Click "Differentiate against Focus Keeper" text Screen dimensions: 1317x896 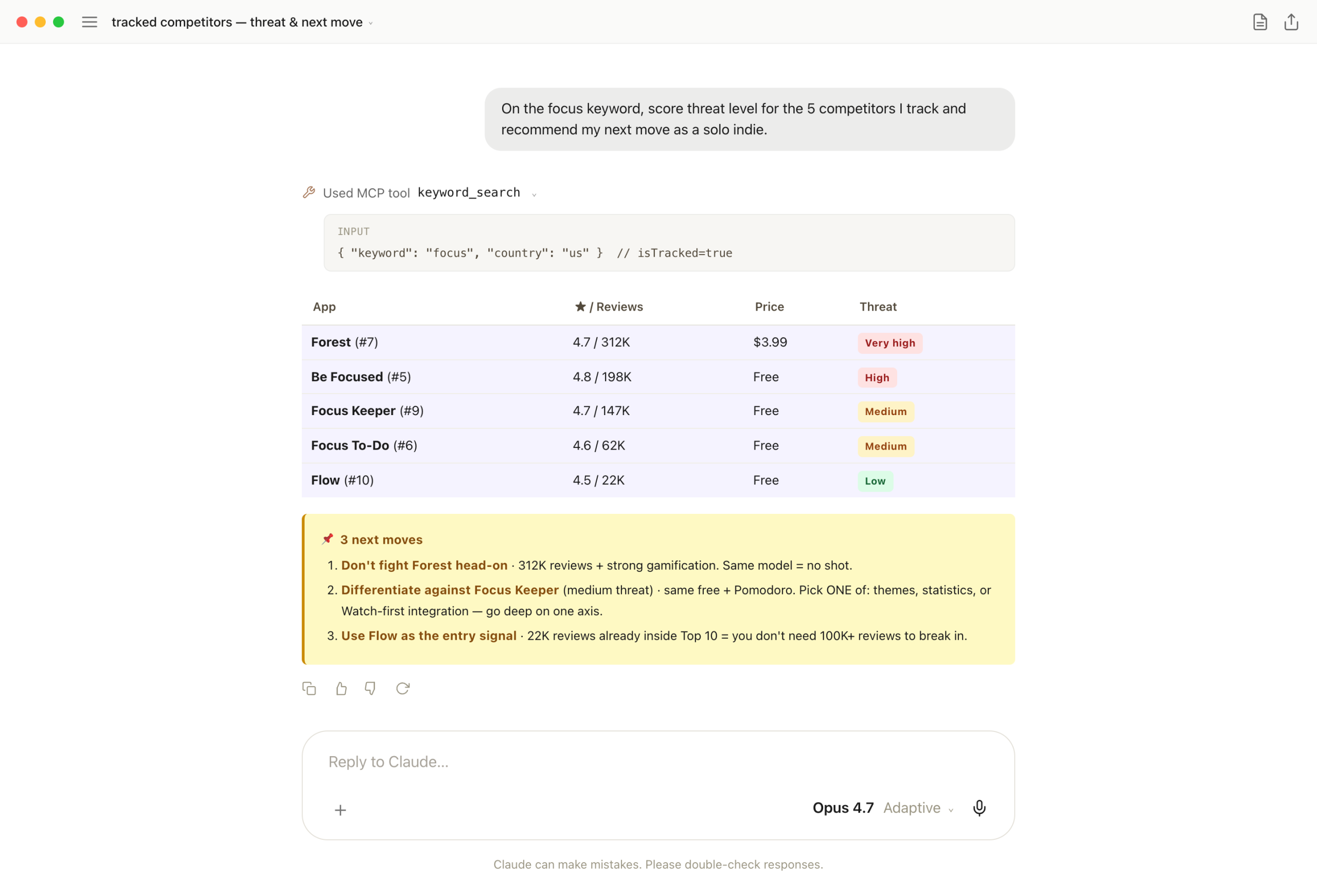pos(450,590)
